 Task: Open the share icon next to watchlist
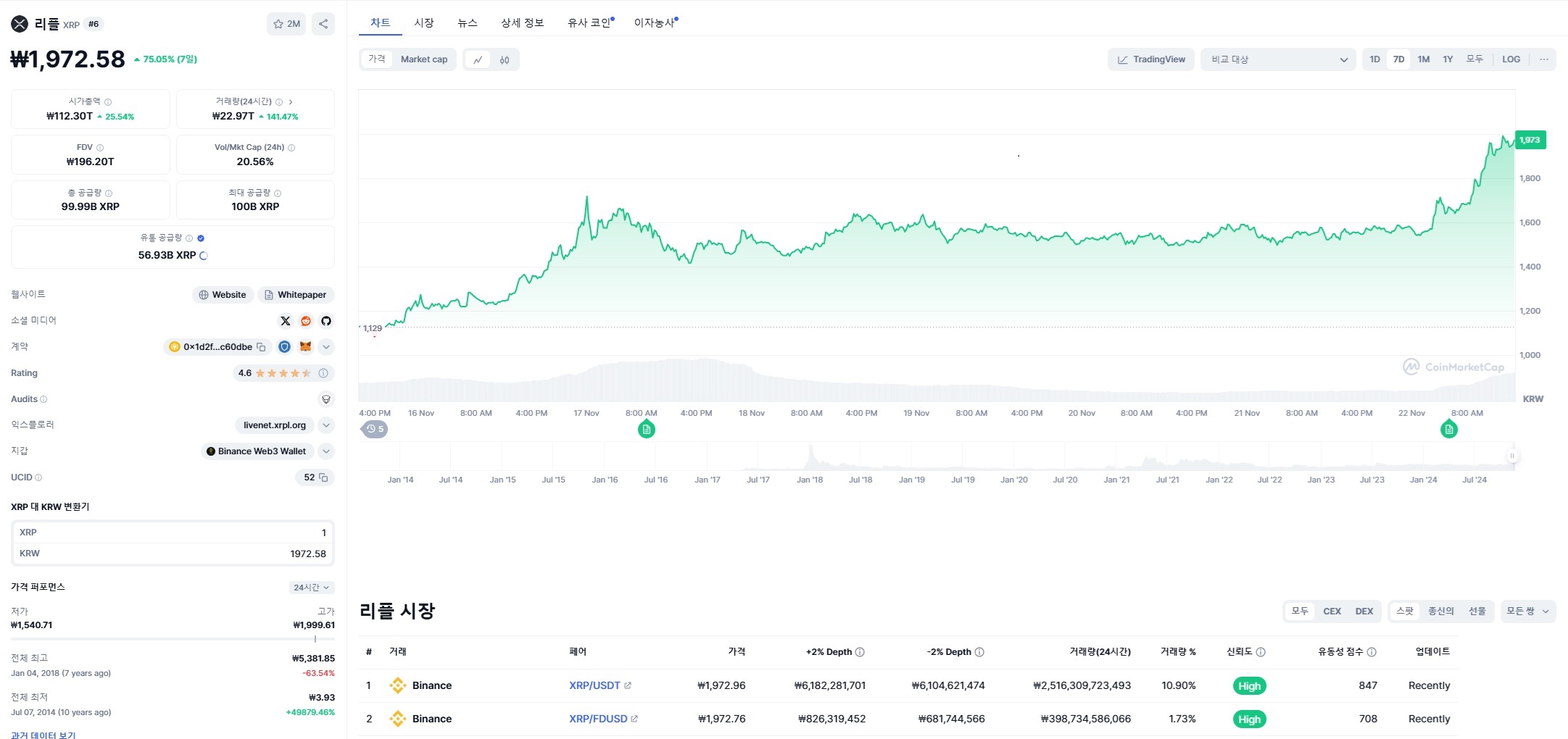(x=323, y=24)
